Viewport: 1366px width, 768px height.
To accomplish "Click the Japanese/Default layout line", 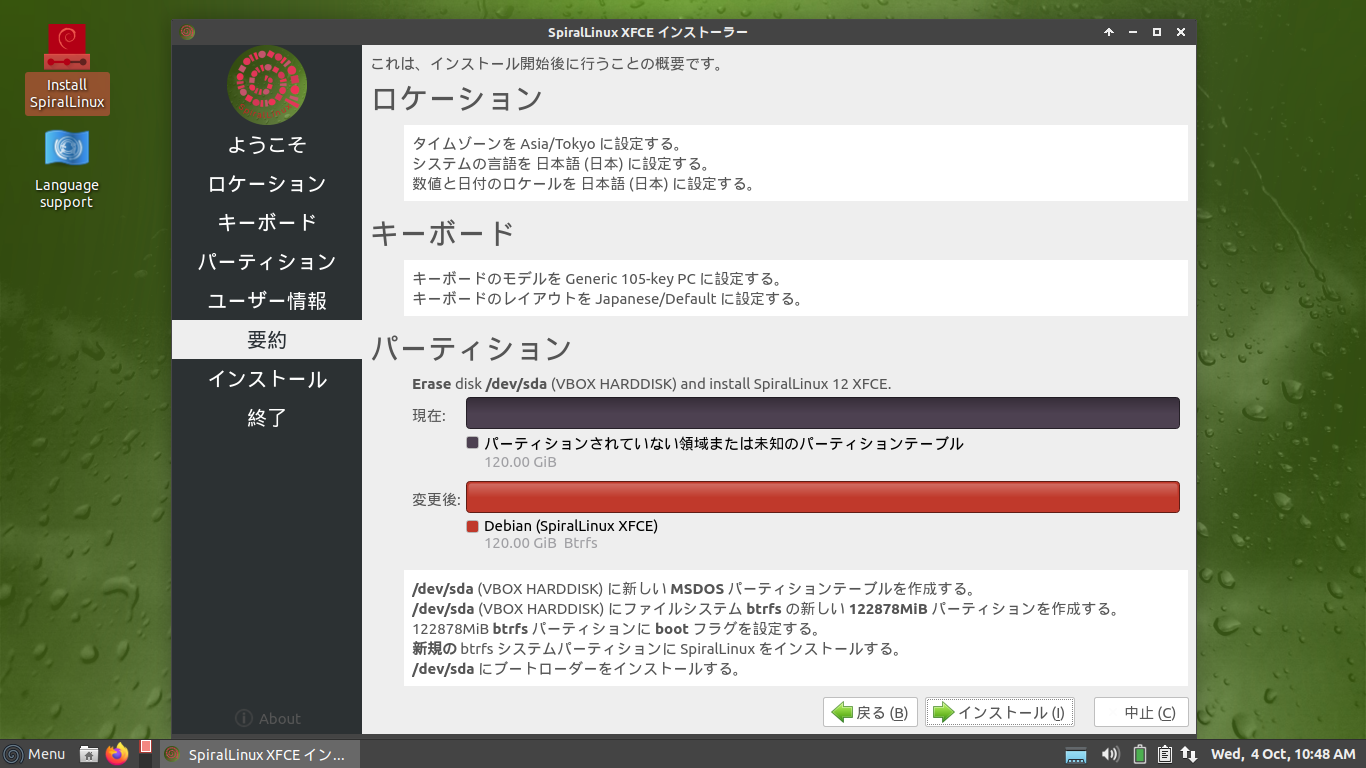I will point(608,299).
